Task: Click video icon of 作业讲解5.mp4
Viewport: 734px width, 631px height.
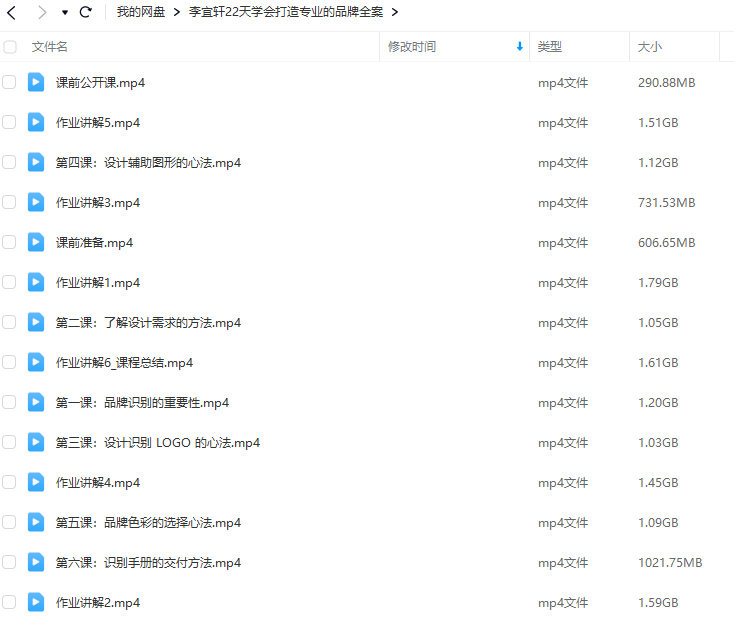Action: pyautogui.click(x=36, y=123)
